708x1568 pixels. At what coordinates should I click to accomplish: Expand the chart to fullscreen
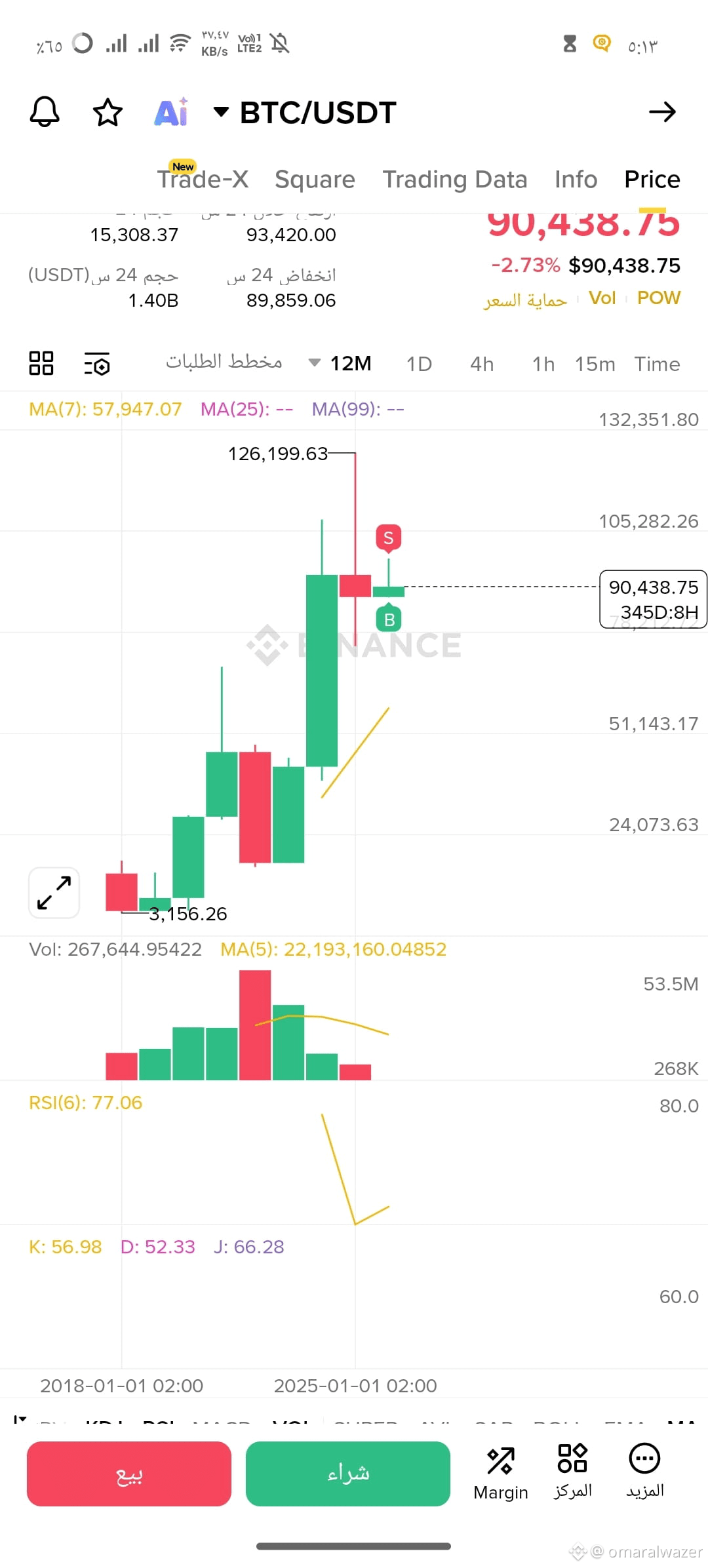[54, 893]
